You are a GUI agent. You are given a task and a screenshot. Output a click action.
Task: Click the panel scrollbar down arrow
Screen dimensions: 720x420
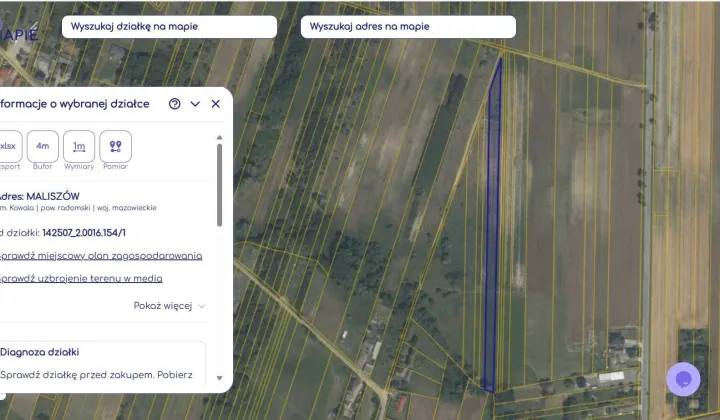219,378
